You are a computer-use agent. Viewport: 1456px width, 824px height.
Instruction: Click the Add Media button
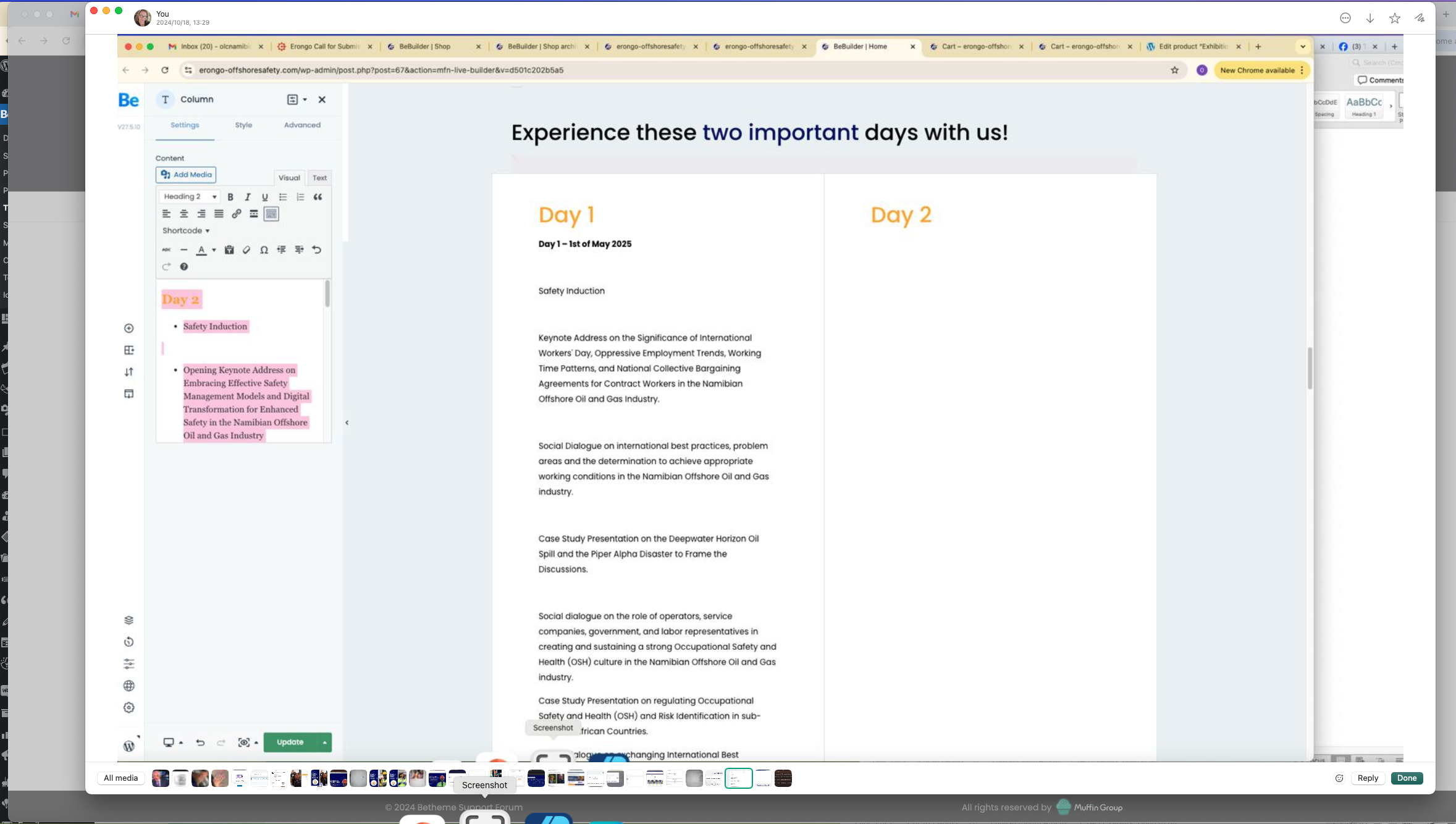[x=186, y=175]
